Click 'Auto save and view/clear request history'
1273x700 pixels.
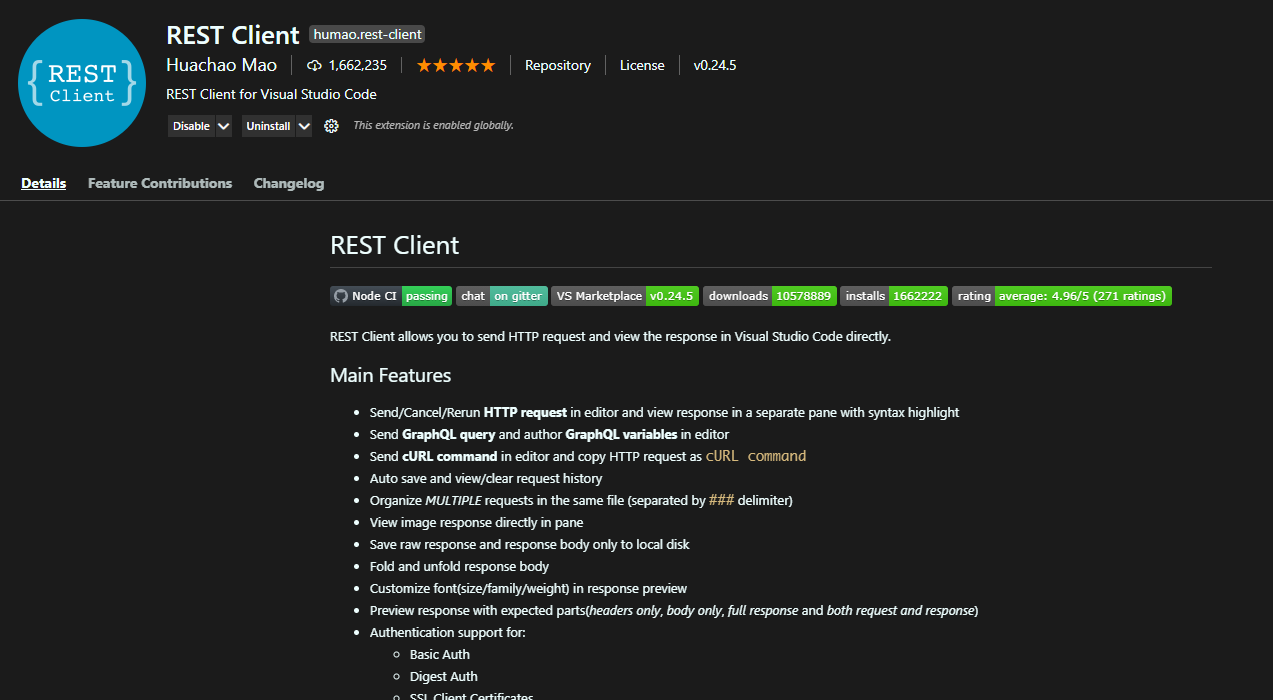point(486,478)
